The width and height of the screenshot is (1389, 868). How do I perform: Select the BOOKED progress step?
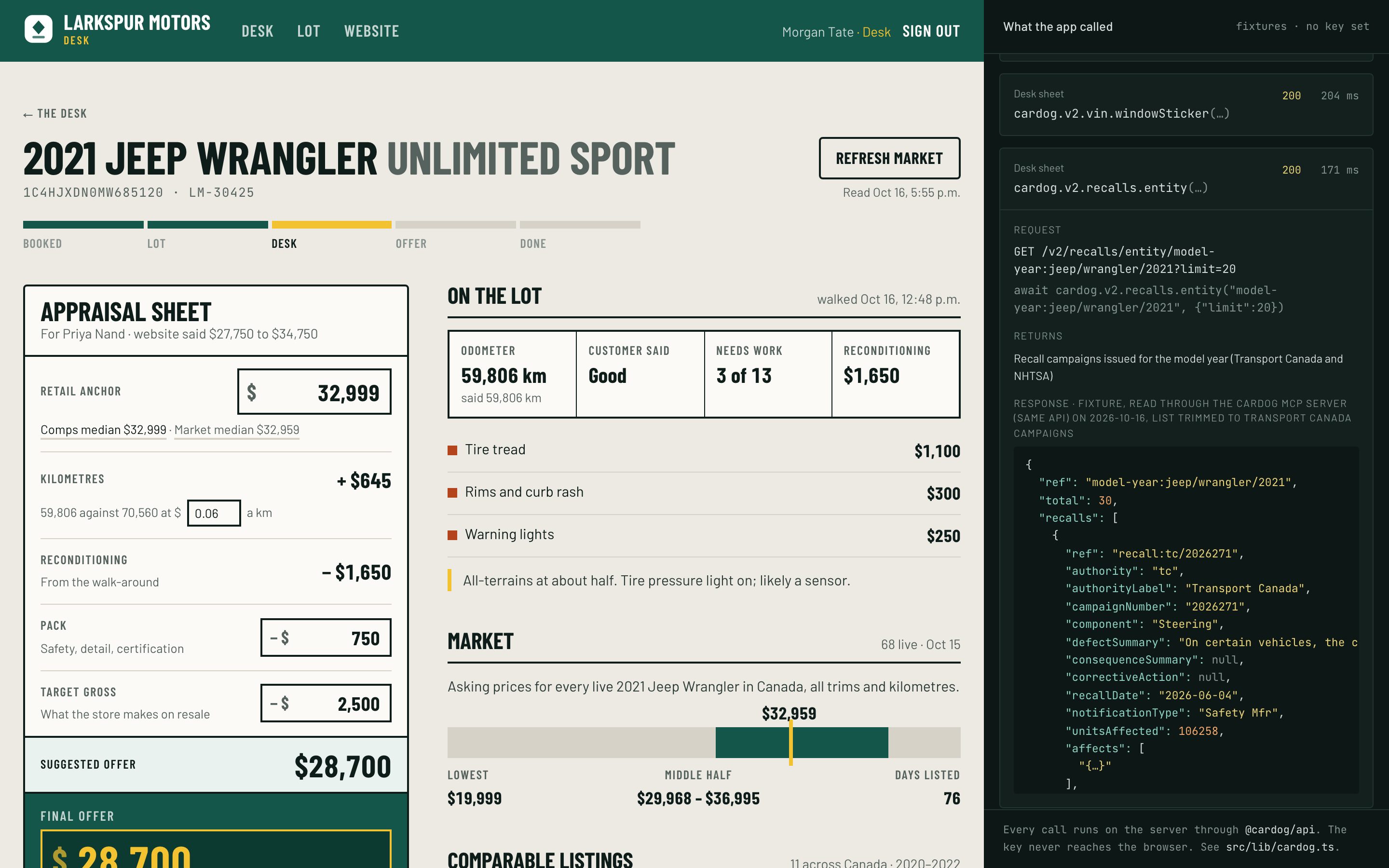(x=83, y=235)
